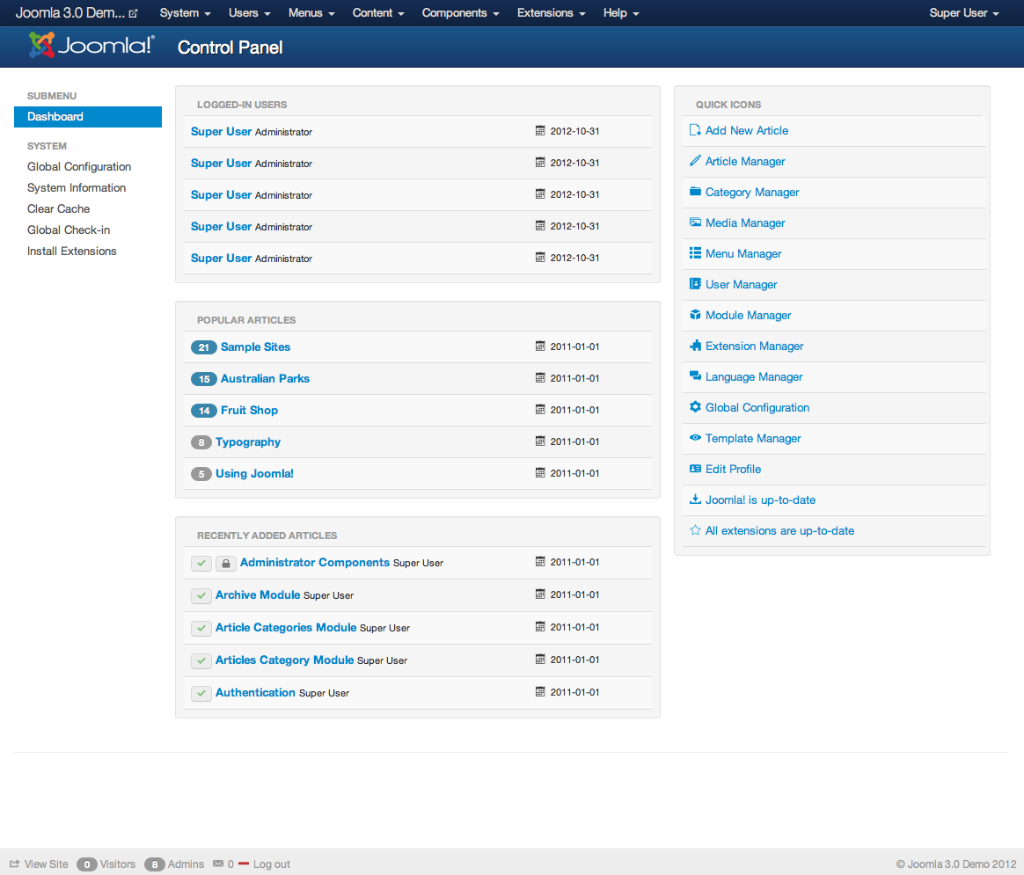Click the Popular Articles section heading
Screen dimensions: 1024x875
pos(246,320)
